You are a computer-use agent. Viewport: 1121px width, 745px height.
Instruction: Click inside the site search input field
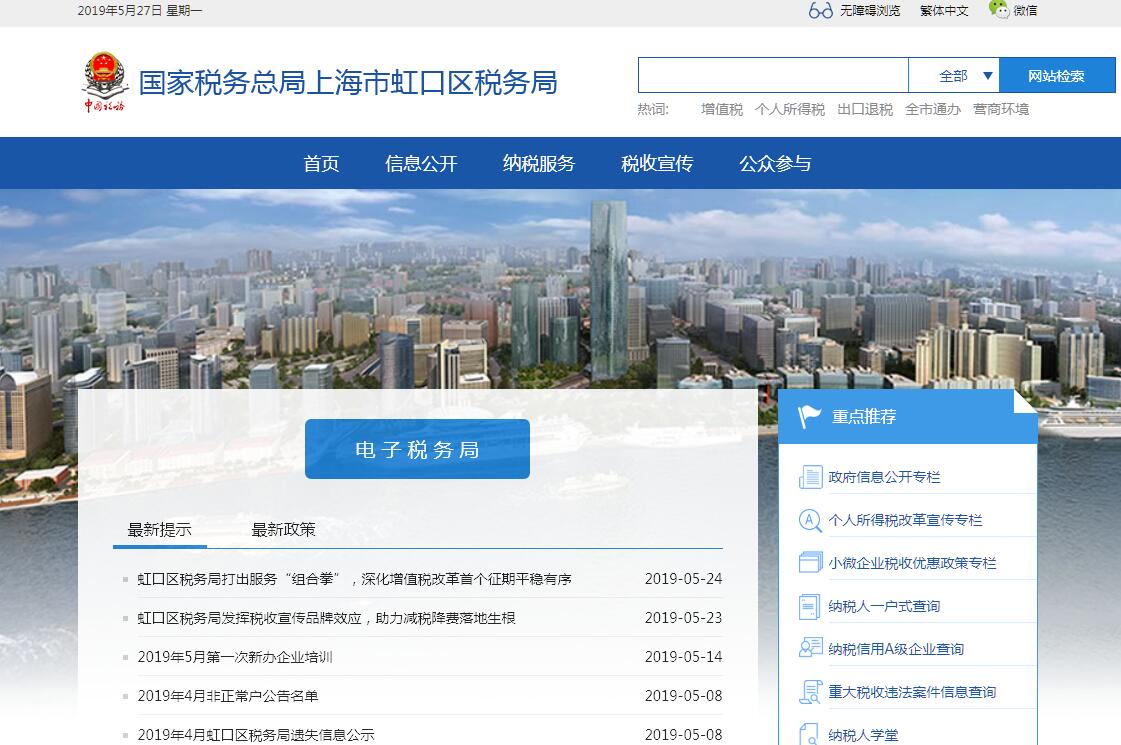(x=772, y=76)
